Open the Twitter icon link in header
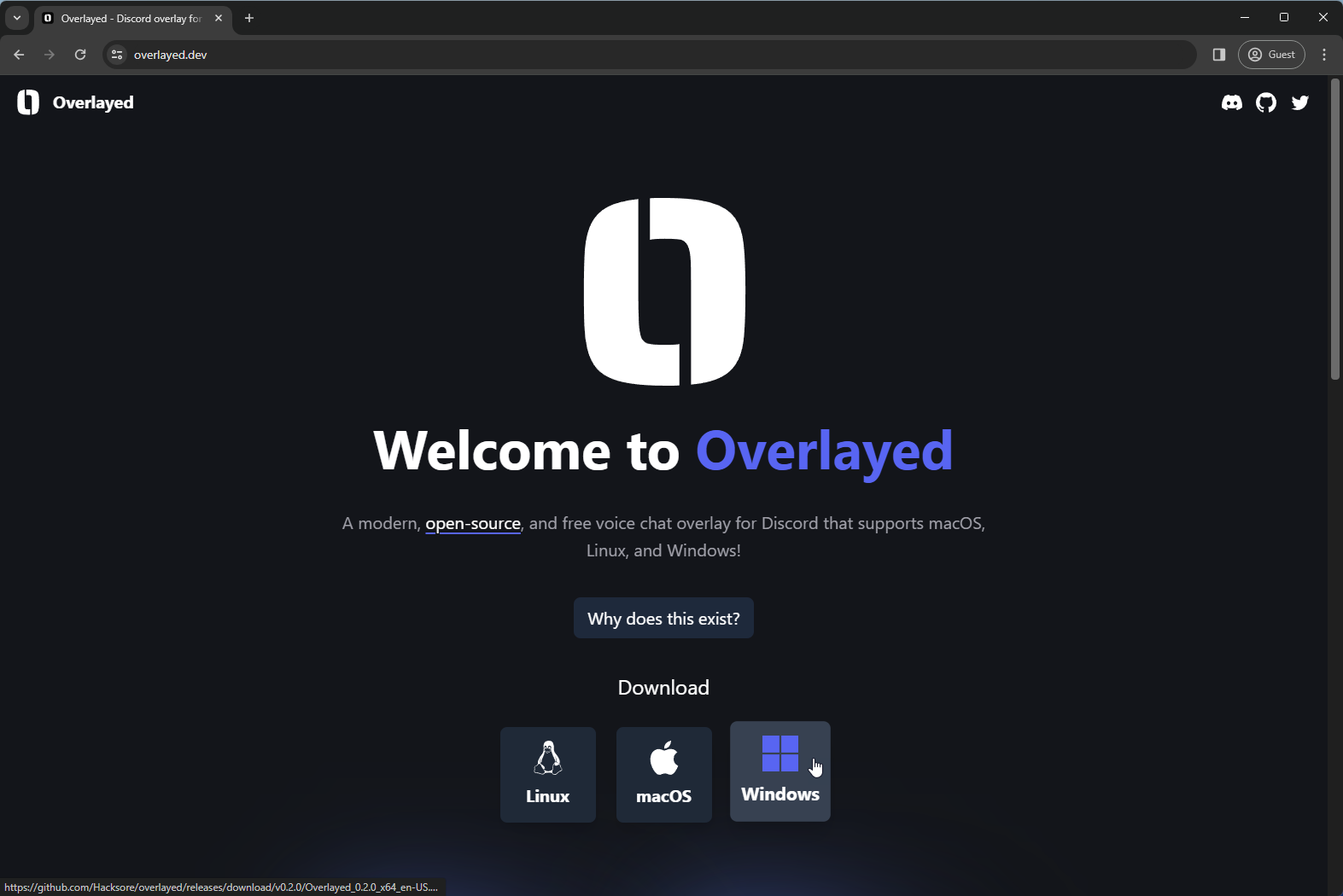 pos(1300,102)
